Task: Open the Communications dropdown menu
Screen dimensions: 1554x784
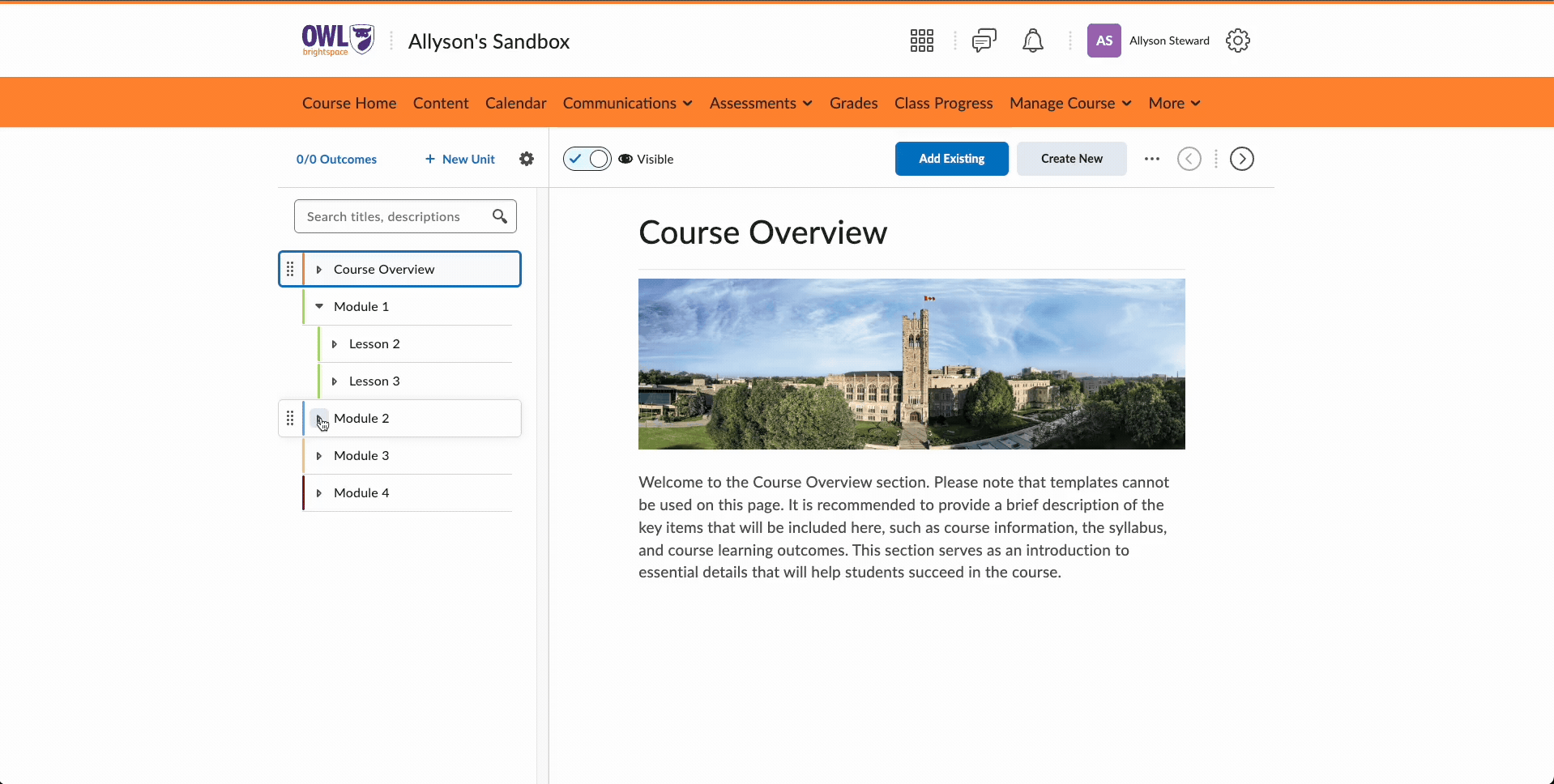Action: click(627, 103)
